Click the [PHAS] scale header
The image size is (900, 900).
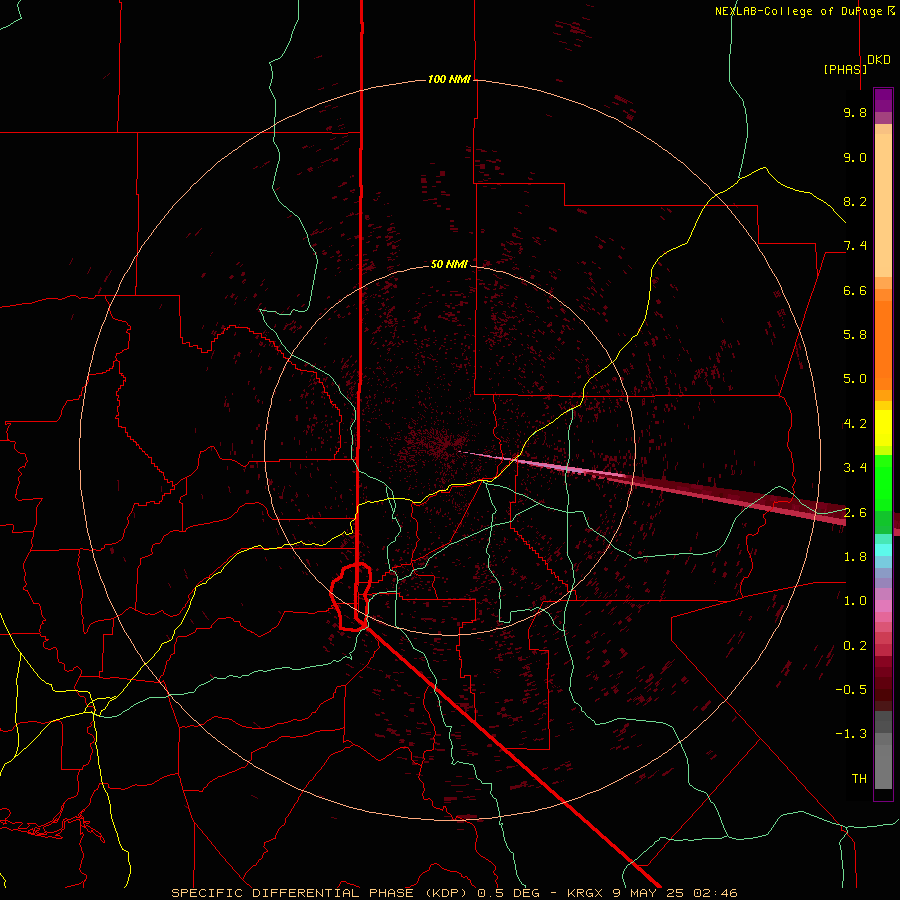click(x=845, y=69)
